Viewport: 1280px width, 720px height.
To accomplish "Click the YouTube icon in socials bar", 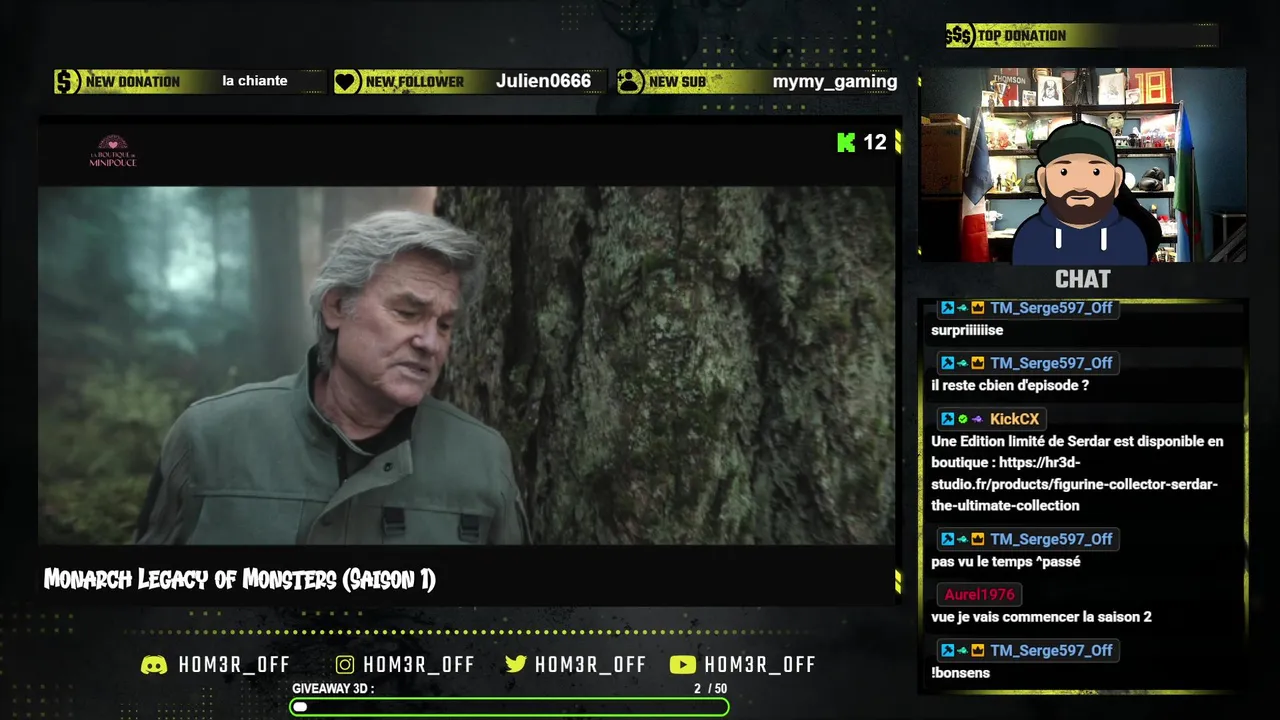I will [x=683, y=665].
